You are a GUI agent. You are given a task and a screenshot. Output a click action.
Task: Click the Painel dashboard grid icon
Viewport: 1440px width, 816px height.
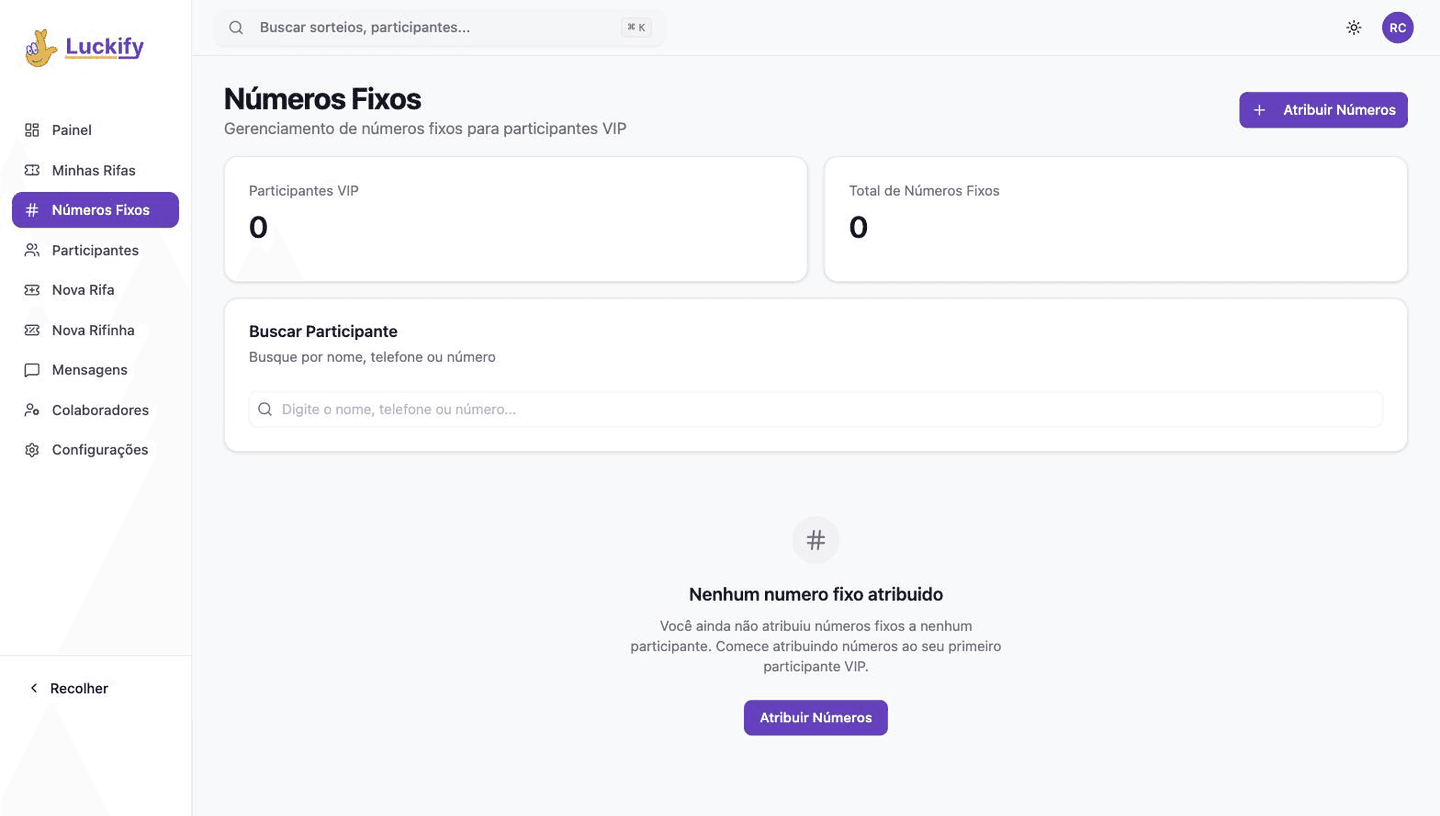point(32,130)
